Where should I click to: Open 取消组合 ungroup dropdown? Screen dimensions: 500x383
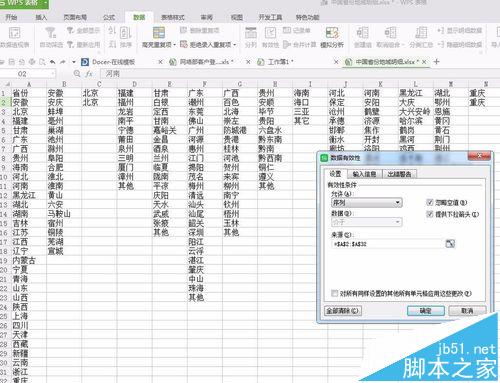[390, 44]
